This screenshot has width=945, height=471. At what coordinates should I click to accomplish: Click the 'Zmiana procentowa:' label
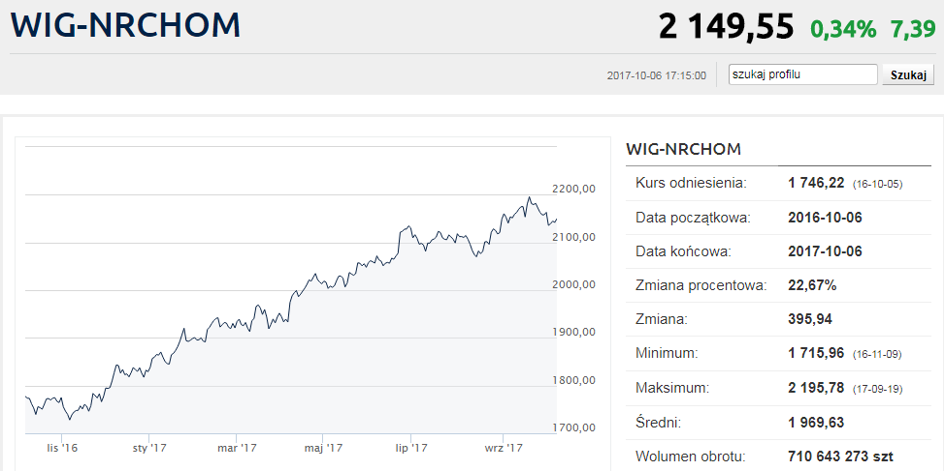click(x=701, y=285)
